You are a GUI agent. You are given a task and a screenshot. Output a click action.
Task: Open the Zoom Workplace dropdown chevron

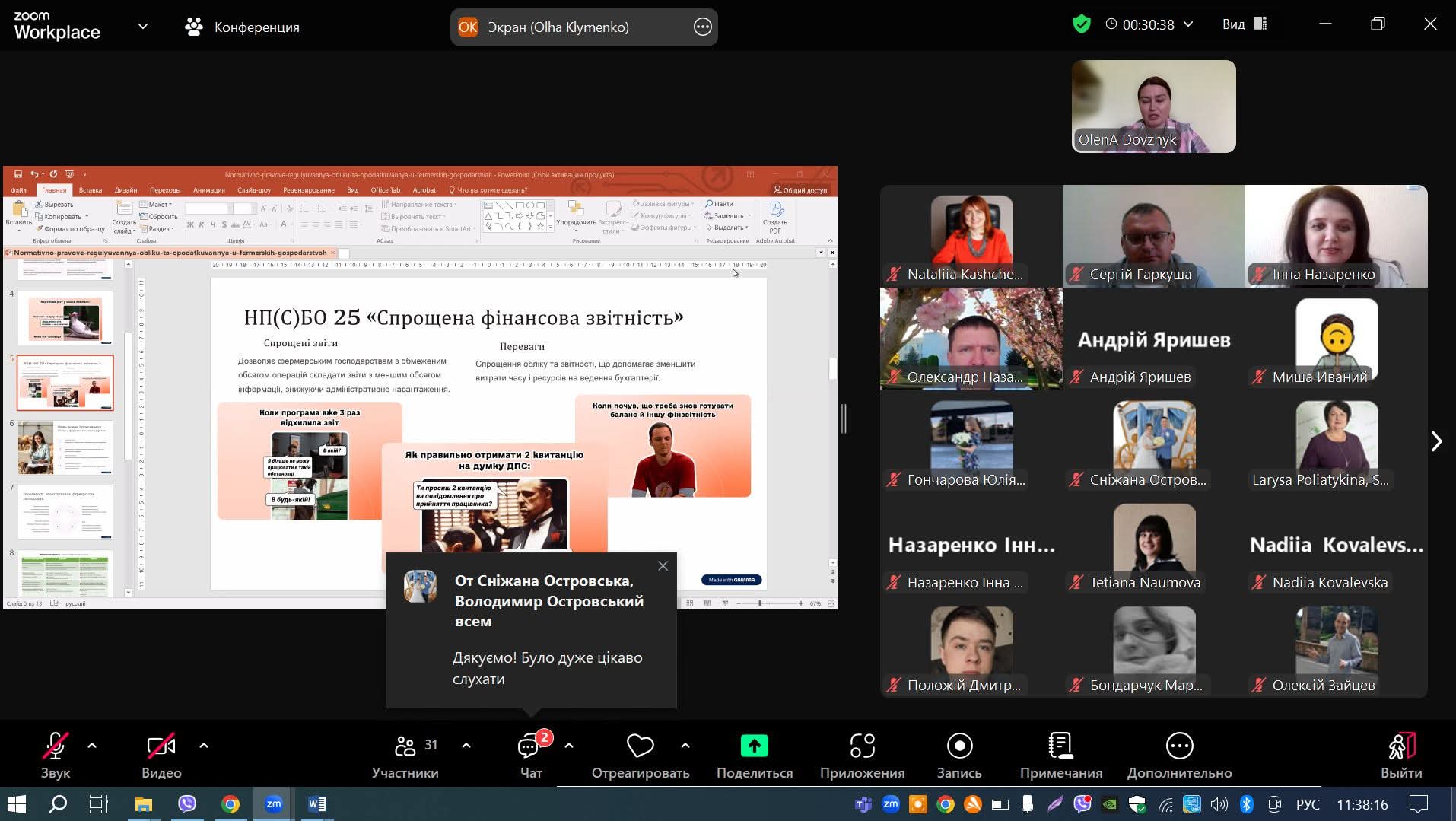pyautogui.click(x=142, y=27)
